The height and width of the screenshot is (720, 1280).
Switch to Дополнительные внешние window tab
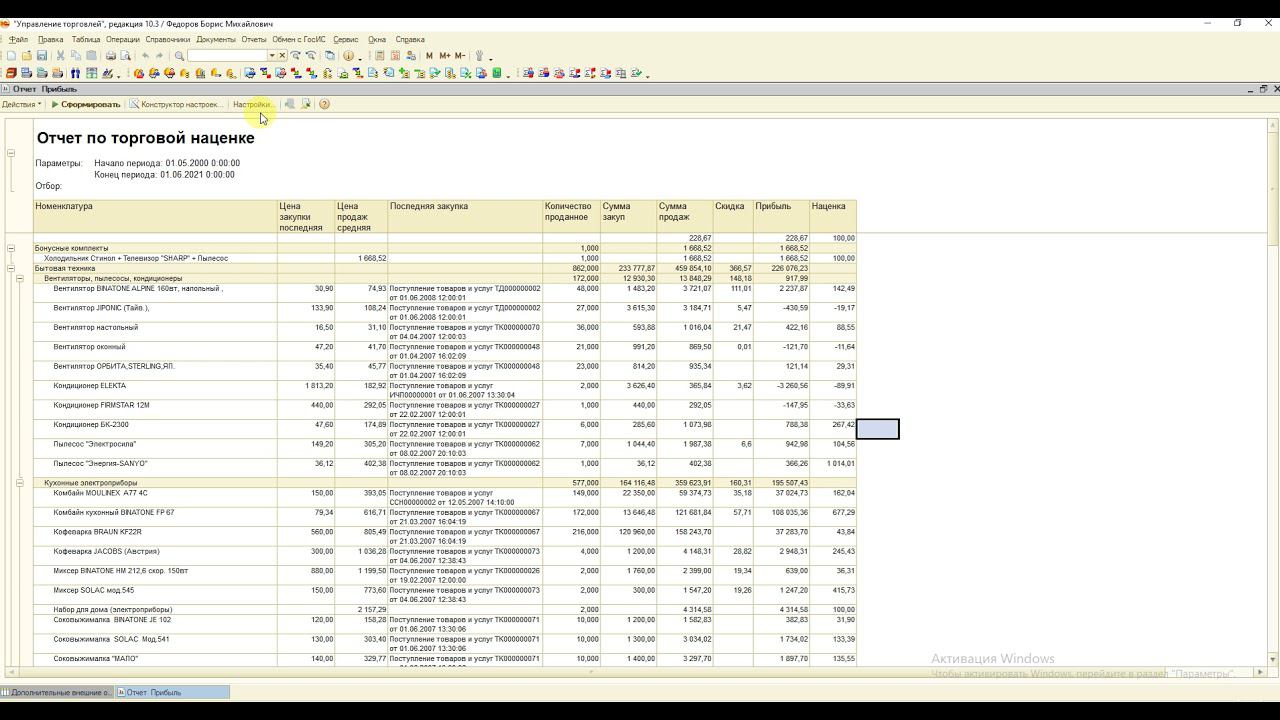(x=58, y=692)
